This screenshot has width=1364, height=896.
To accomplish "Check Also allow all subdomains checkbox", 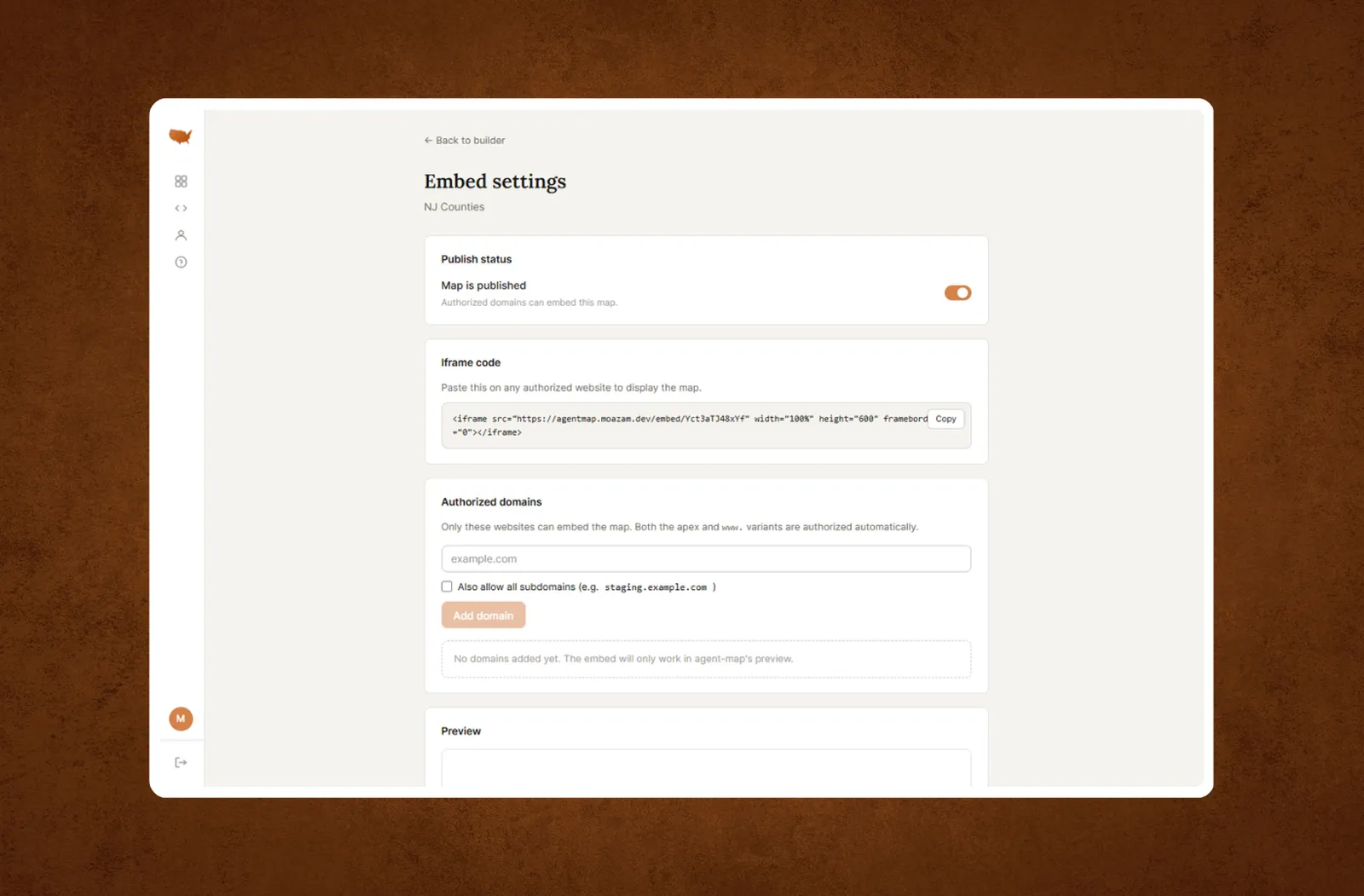I will [x=447, y=587].
